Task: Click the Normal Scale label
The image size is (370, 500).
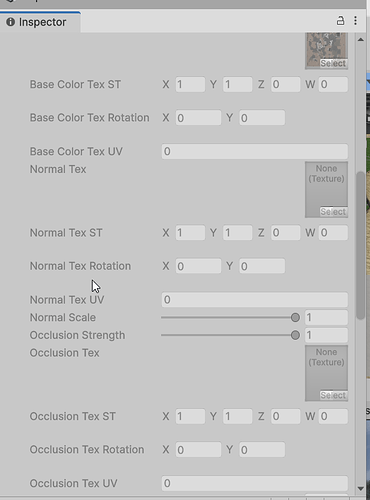Action: [63, 317]
